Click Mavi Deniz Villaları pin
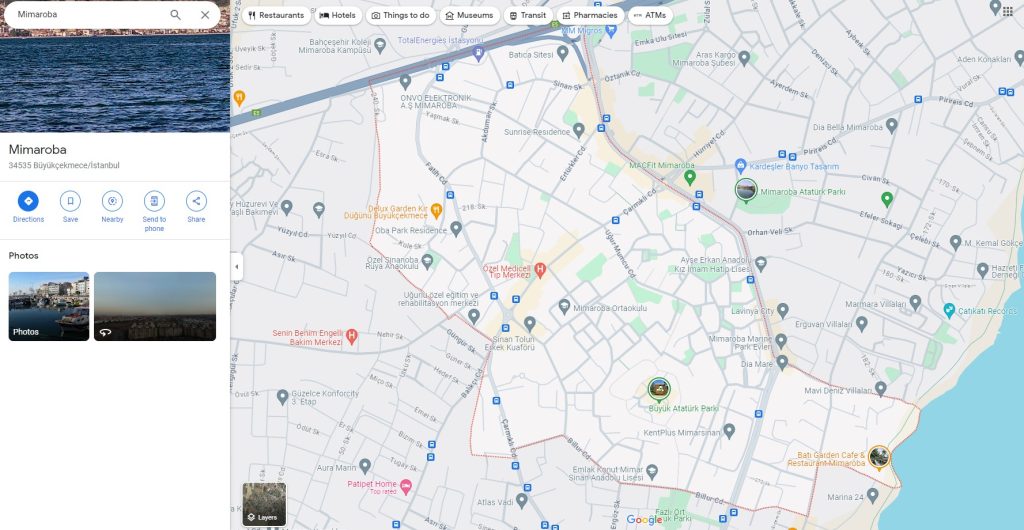 tap(880, 389)
